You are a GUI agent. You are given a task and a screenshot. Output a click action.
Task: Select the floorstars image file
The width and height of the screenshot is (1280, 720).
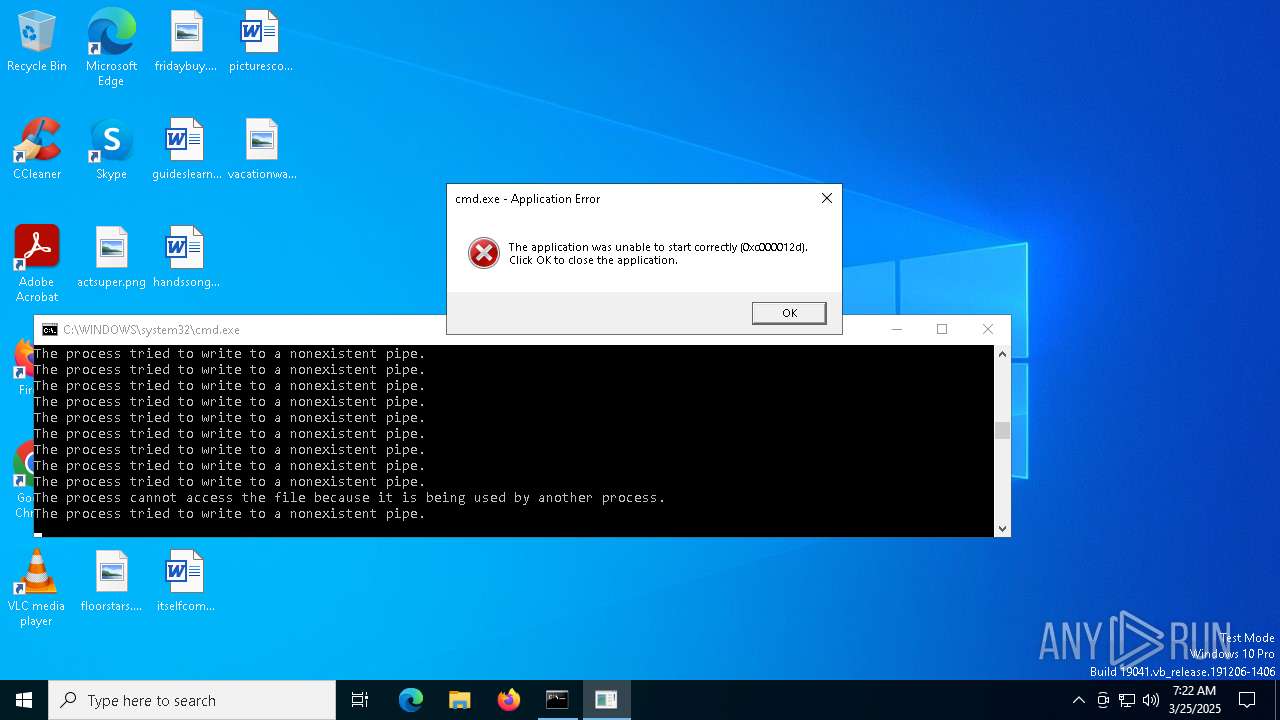point(111,582)
